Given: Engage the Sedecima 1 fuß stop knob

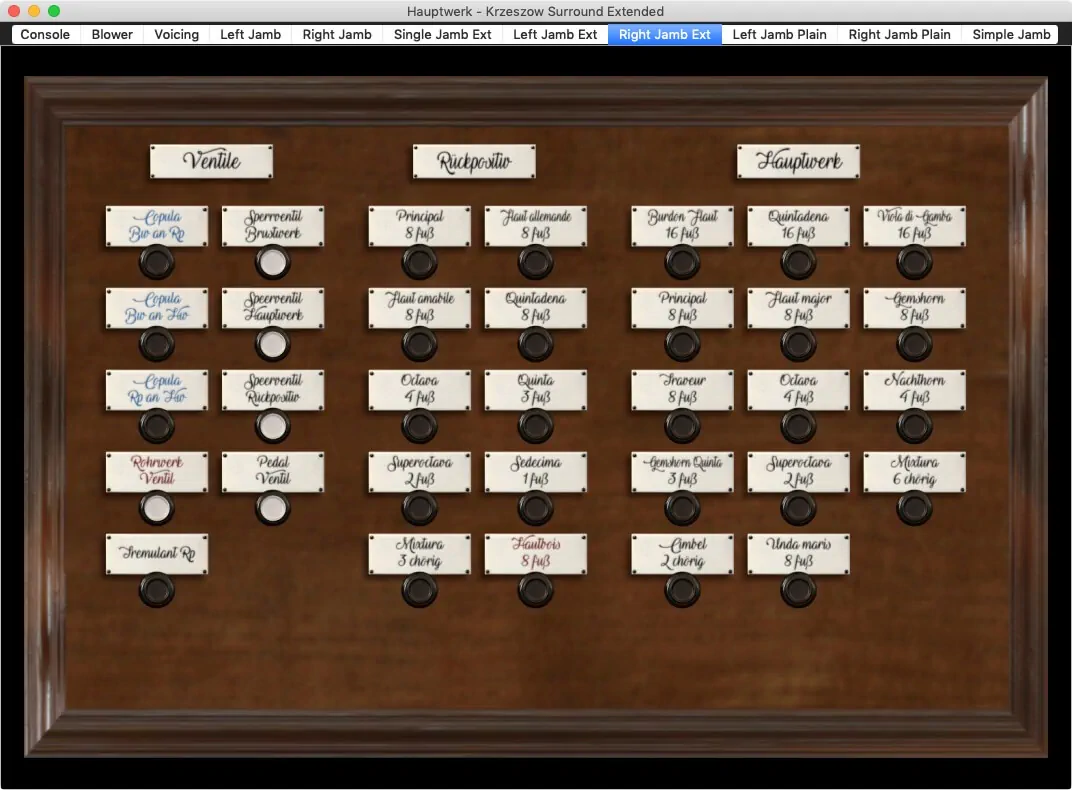Looking at the screenshot, I should (x=535, y=508).
